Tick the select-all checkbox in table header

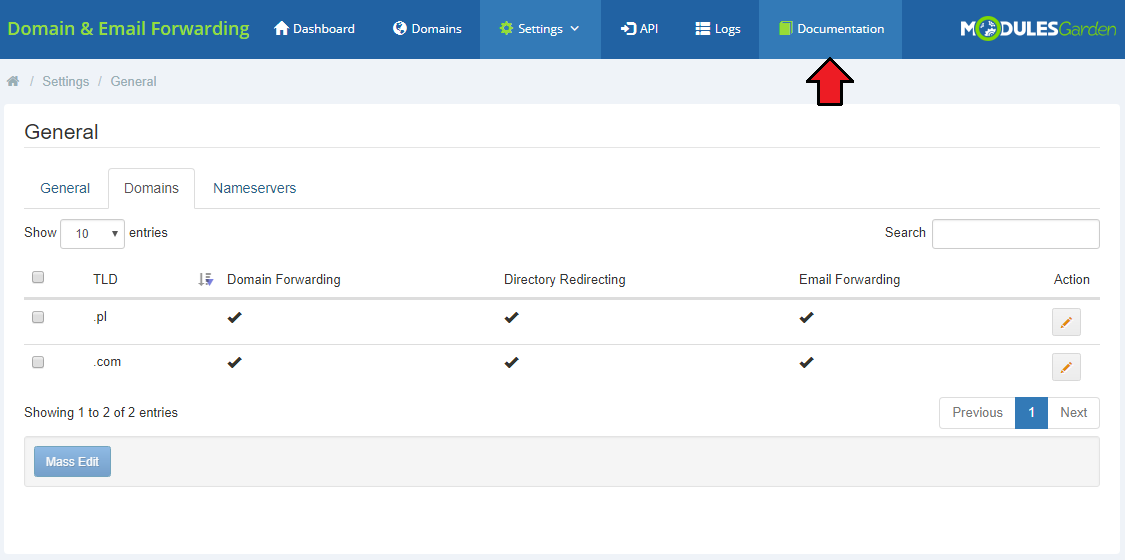coord(38,277)
